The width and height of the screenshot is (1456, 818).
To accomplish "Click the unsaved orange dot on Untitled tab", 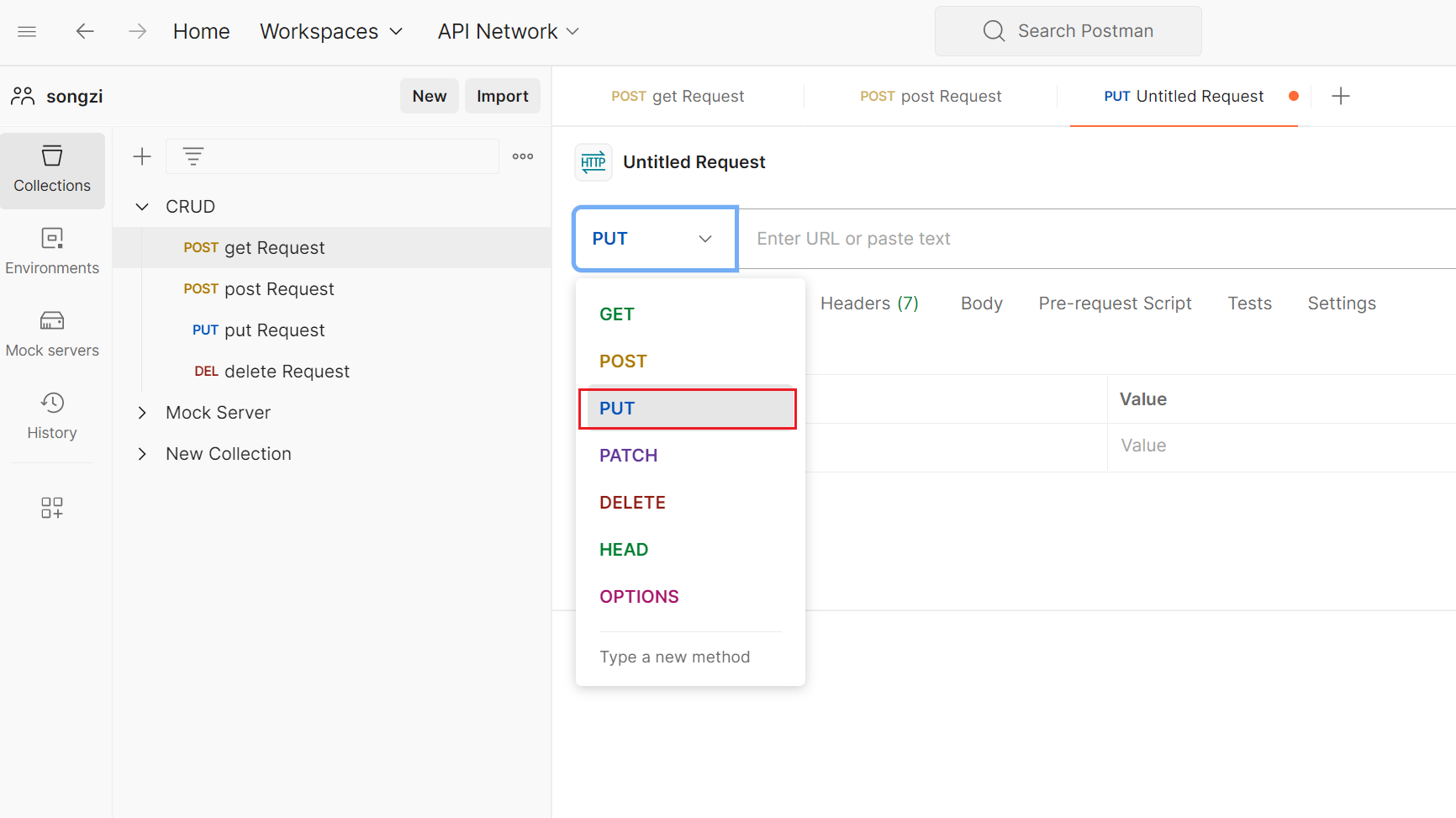I will pyautogui.click(x=1294, y=96).
